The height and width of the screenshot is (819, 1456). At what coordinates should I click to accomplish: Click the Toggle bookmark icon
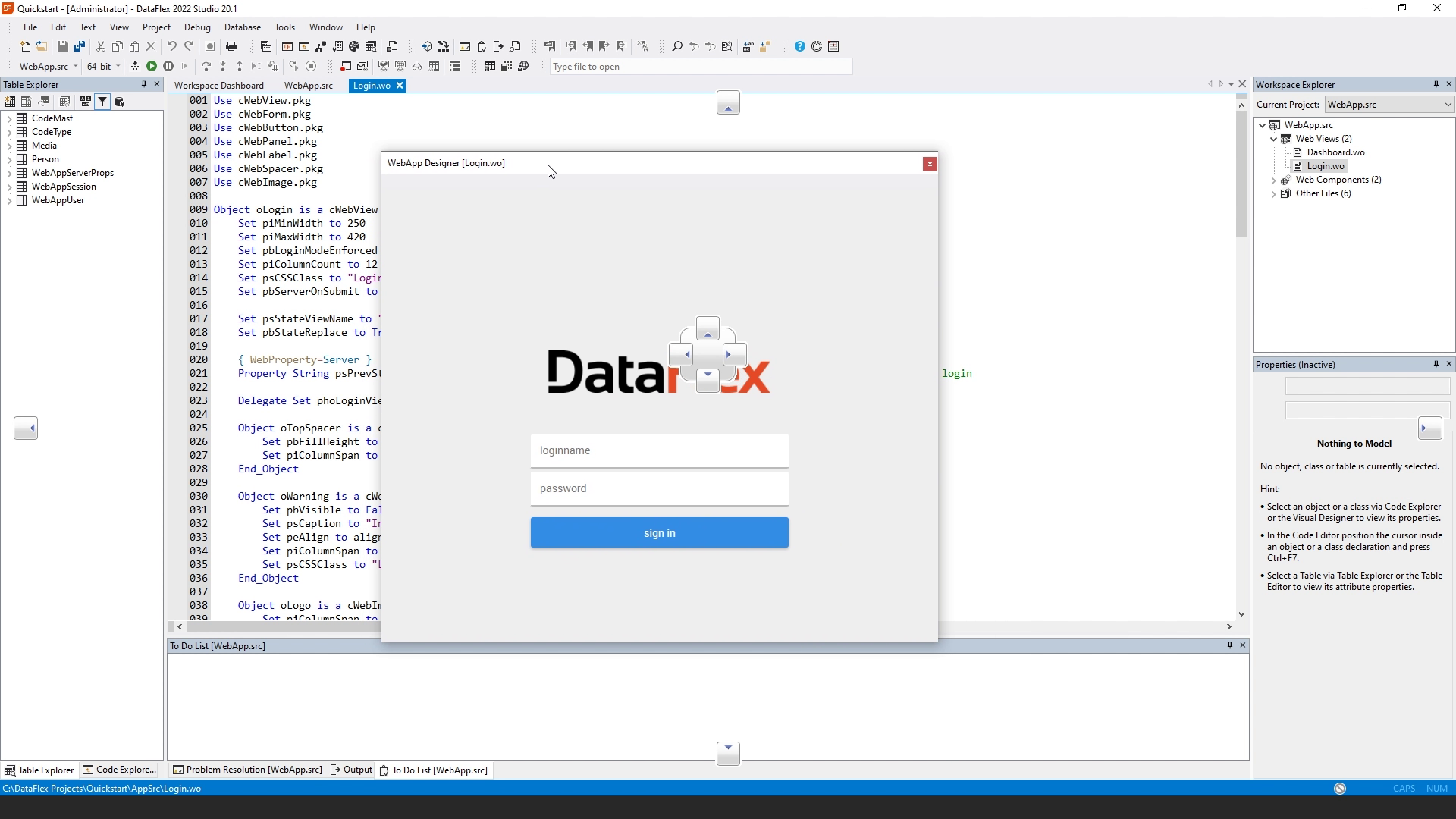(550, 46)
